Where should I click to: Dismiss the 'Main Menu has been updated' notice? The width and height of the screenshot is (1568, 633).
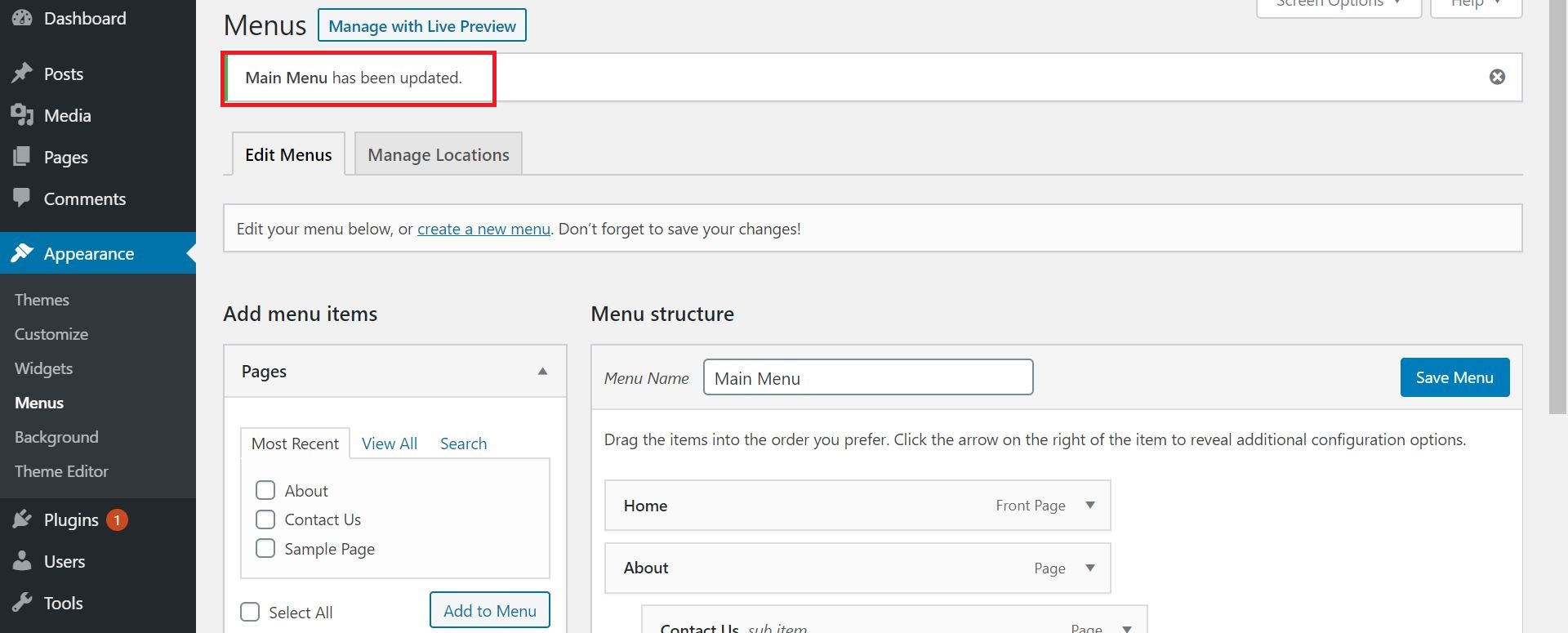(x=1497, y=76)
